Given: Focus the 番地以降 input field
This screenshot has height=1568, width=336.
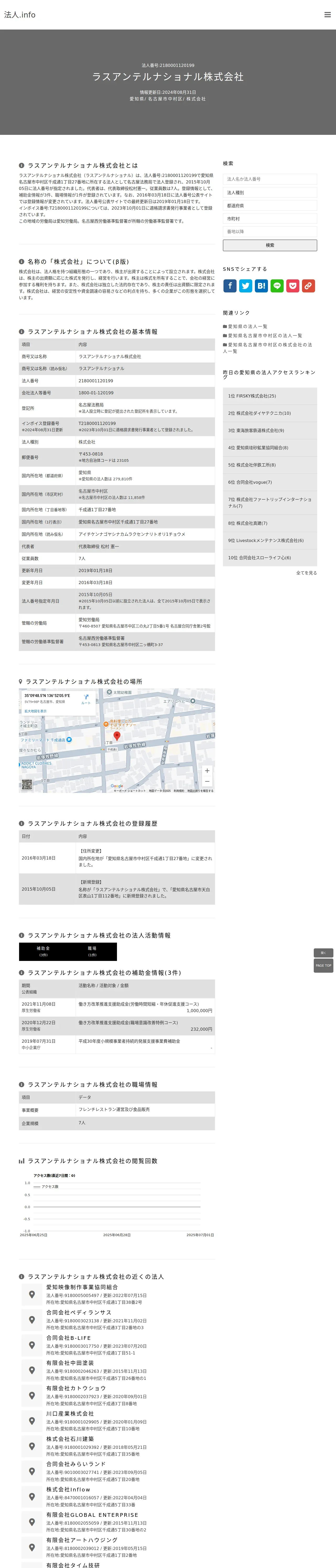Looking at the screenshot, I should (x=270, y=231).
